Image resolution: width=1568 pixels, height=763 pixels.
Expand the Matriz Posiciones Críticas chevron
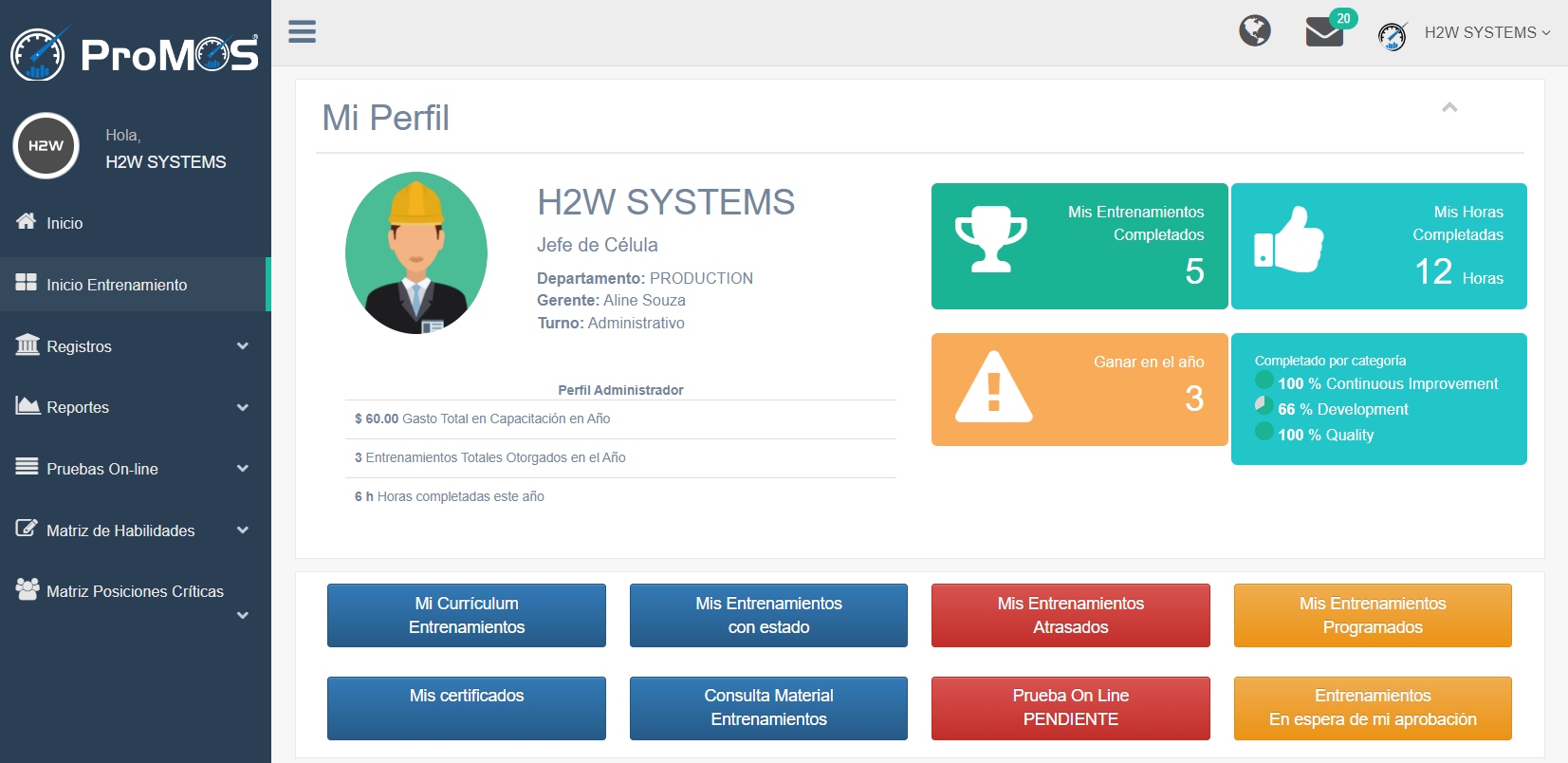[x=243, y=616]
